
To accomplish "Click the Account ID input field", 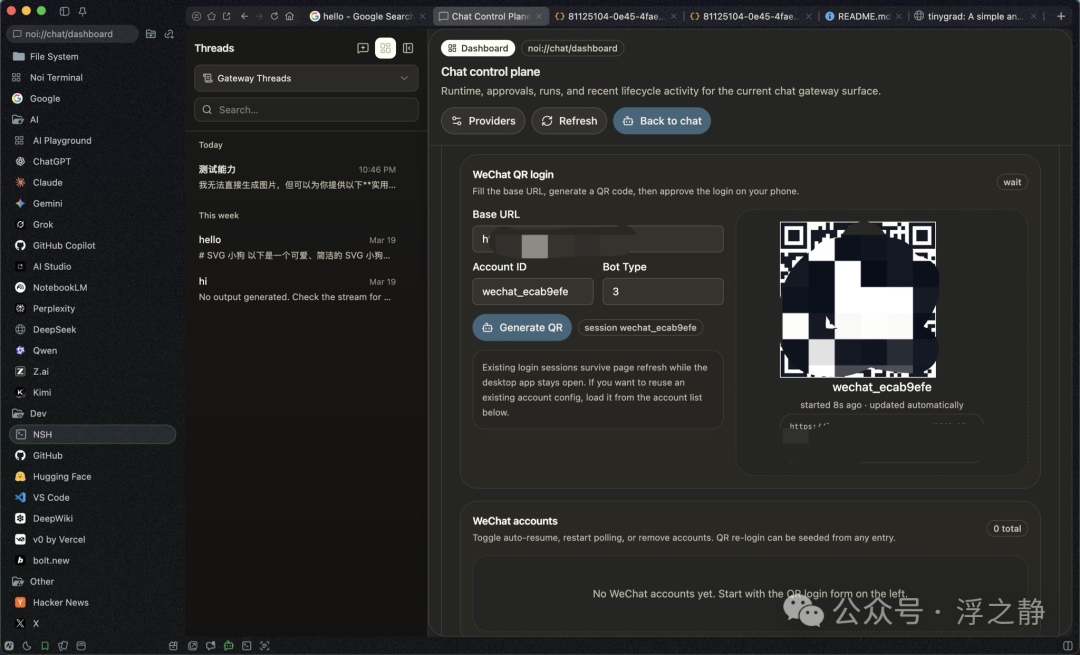I will pos(532,291).
